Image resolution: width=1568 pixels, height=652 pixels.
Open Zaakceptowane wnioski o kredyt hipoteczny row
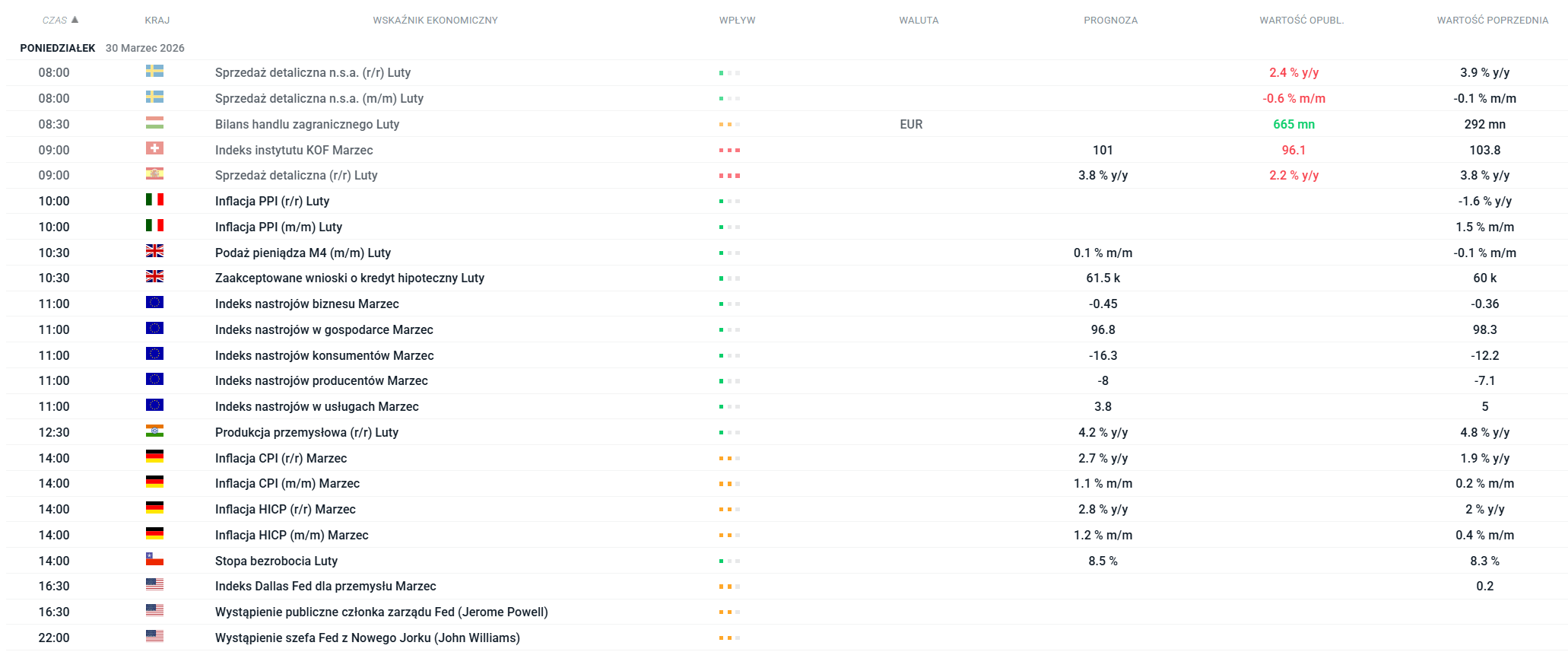click(x=349, y=278)
